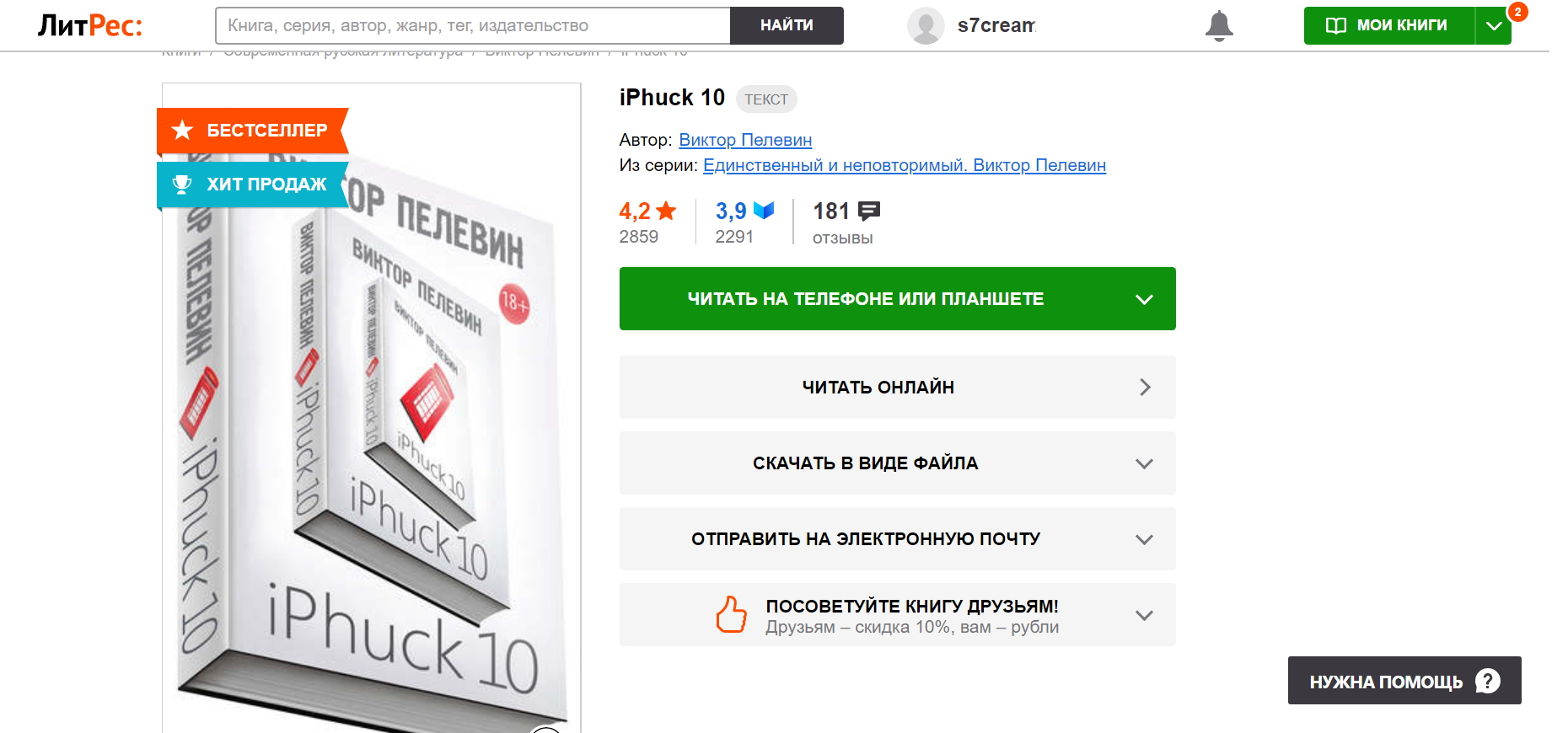Expand read on phone or tablet options
The width and height of the screenshot is (1568, 733).
(x=1144, y=299)
